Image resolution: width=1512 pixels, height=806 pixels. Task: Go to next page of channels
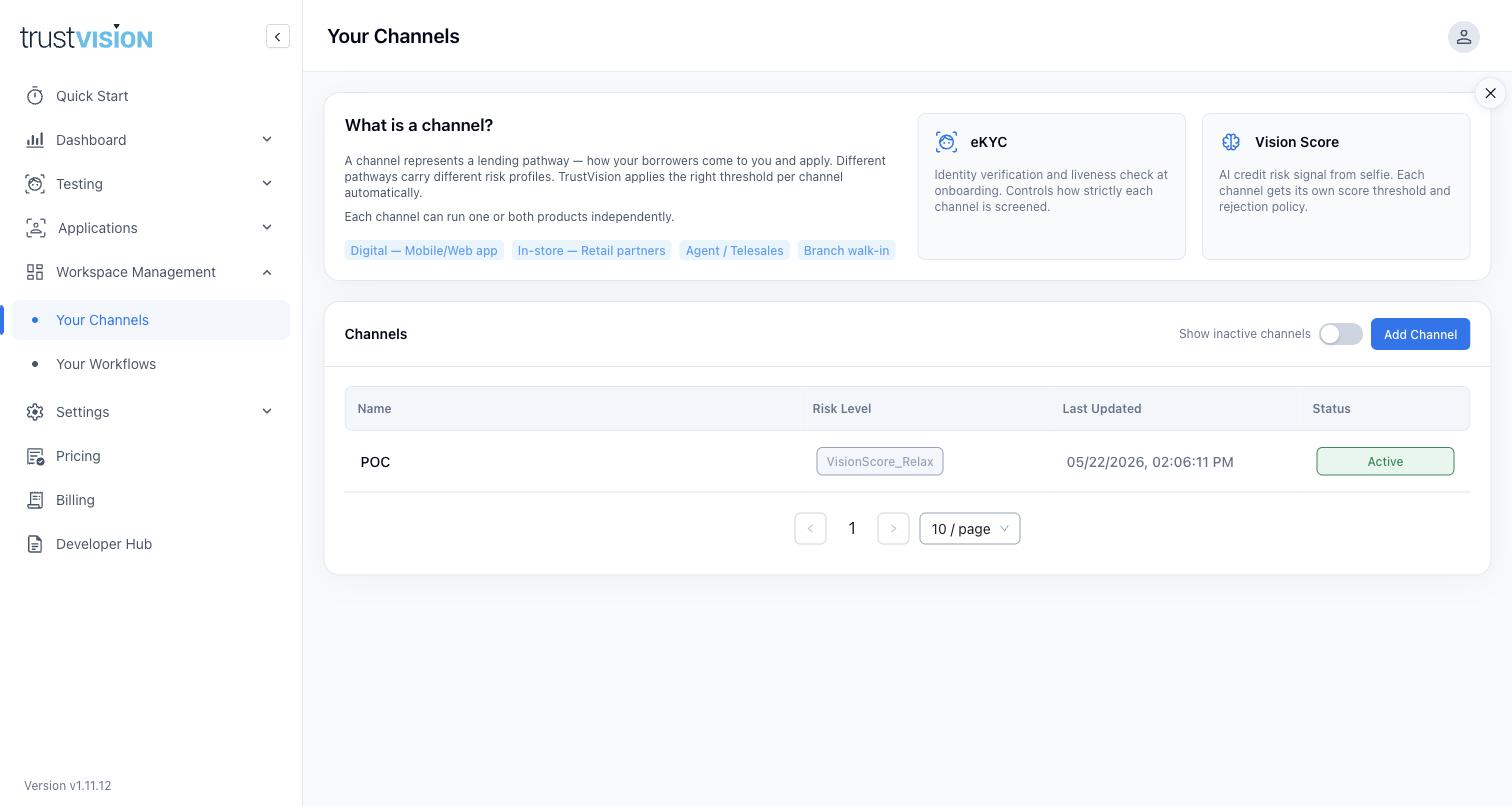coord(893,529)
